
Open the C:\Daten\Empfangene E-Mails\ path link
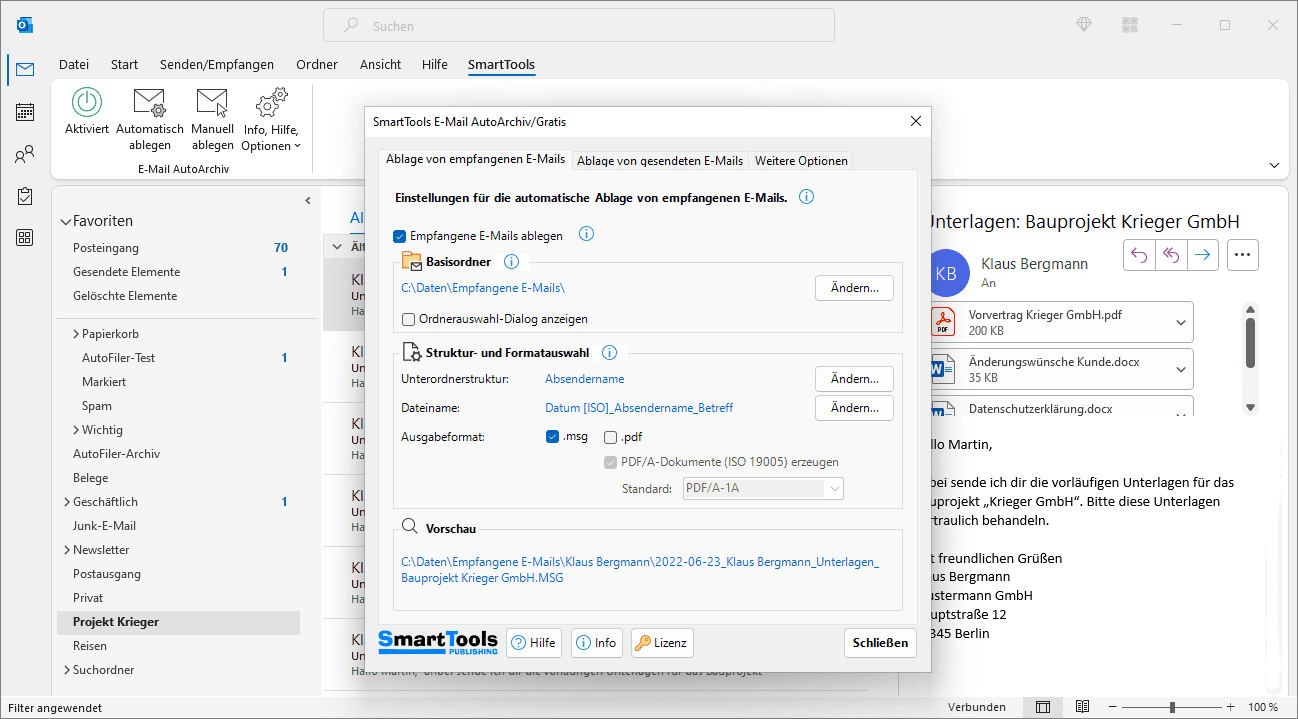(x=483, y=288)
